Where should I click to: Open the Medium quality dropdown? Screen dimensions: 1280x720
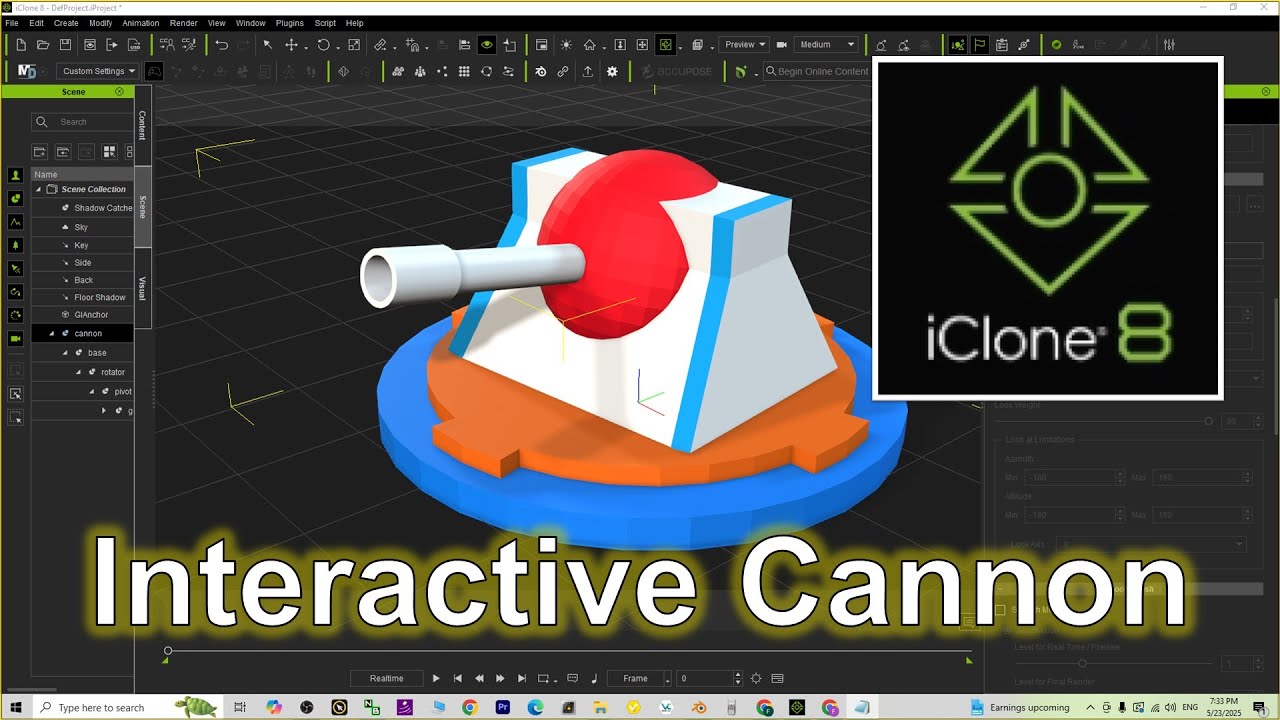(x=827, y=44)
